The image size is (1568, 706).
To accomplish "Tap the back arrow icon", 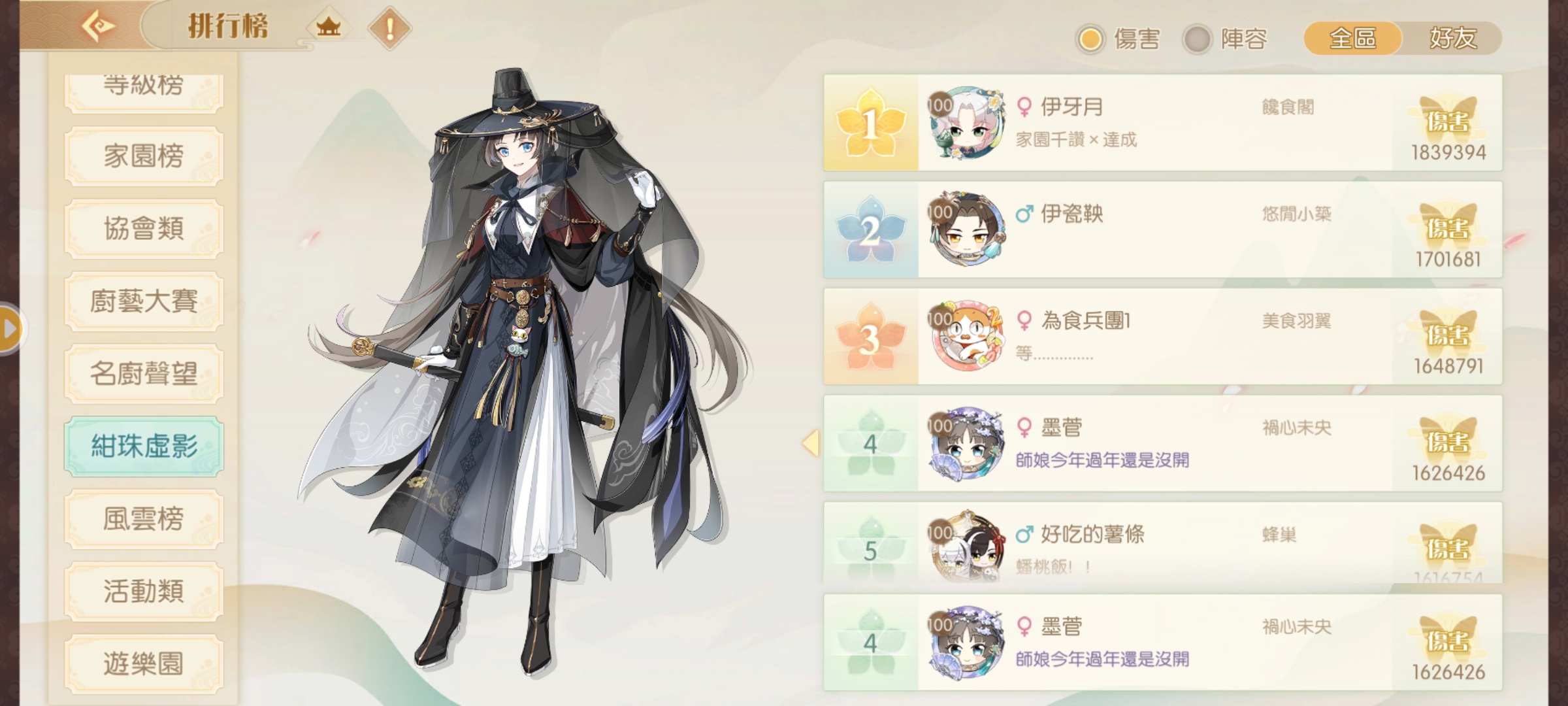I will point(98,27).
